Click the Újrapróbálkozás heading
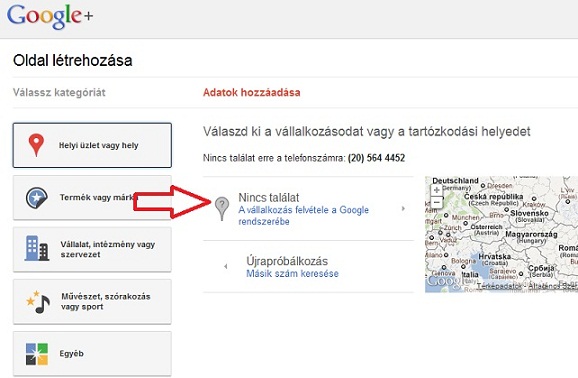This screenshot has height=378, width=578. [x=287, y=261]
